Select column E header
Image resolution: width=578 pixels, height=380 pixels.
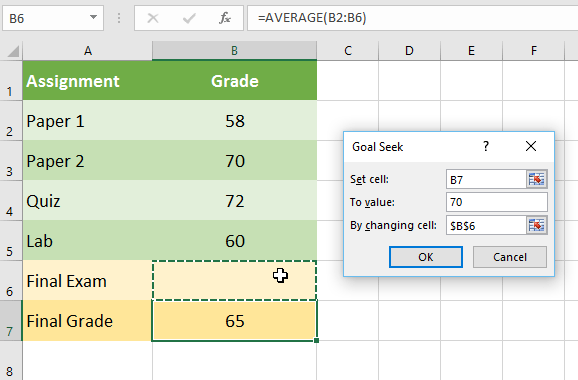[x=471, y=50]
